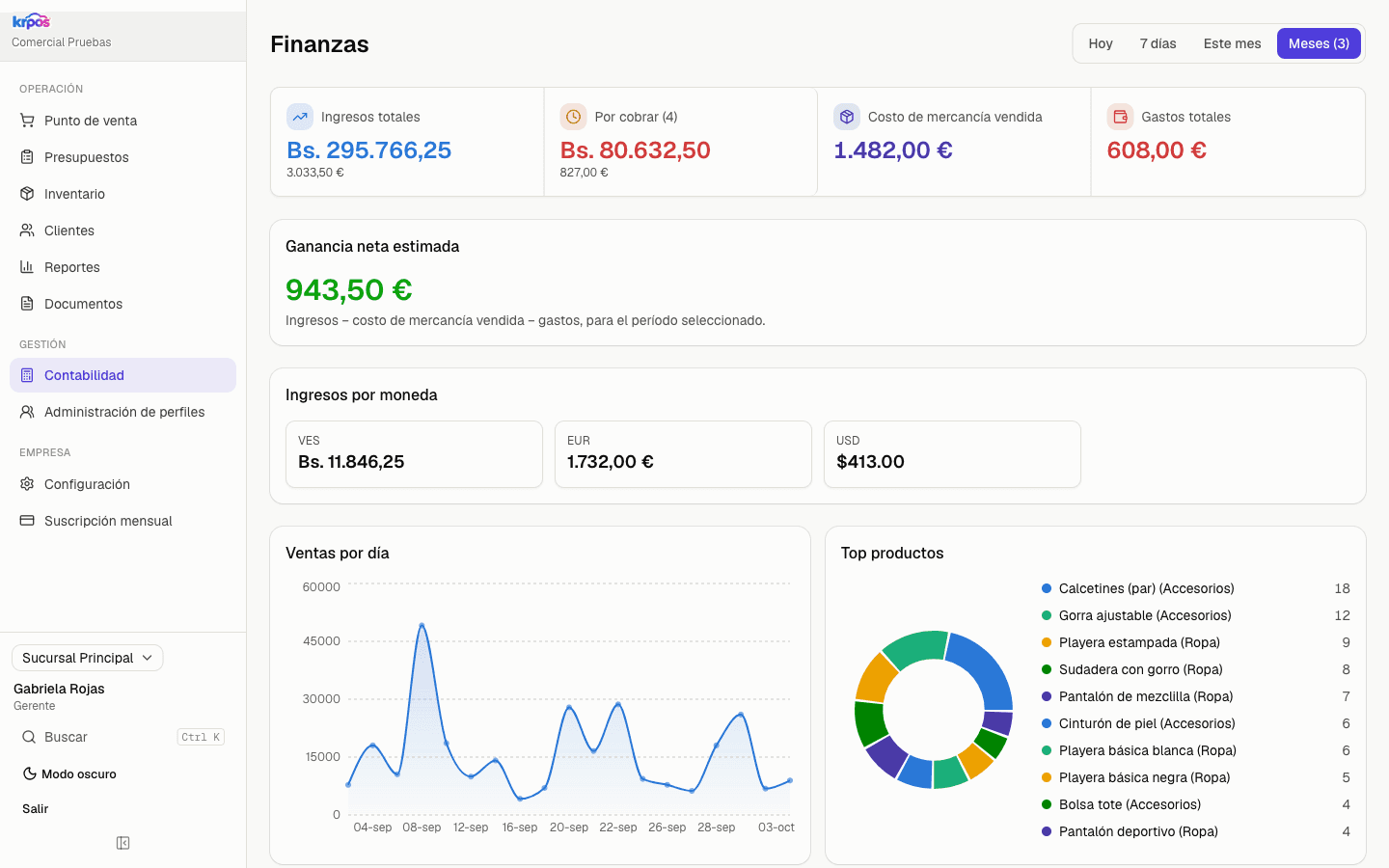Choose the Este mes period

(1232, 43)
